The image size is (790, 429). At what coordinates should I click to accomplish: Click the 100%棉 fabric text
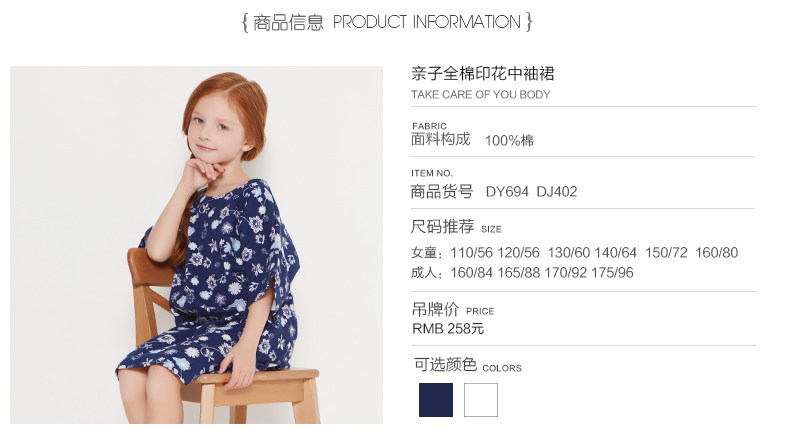pos(509,141)
